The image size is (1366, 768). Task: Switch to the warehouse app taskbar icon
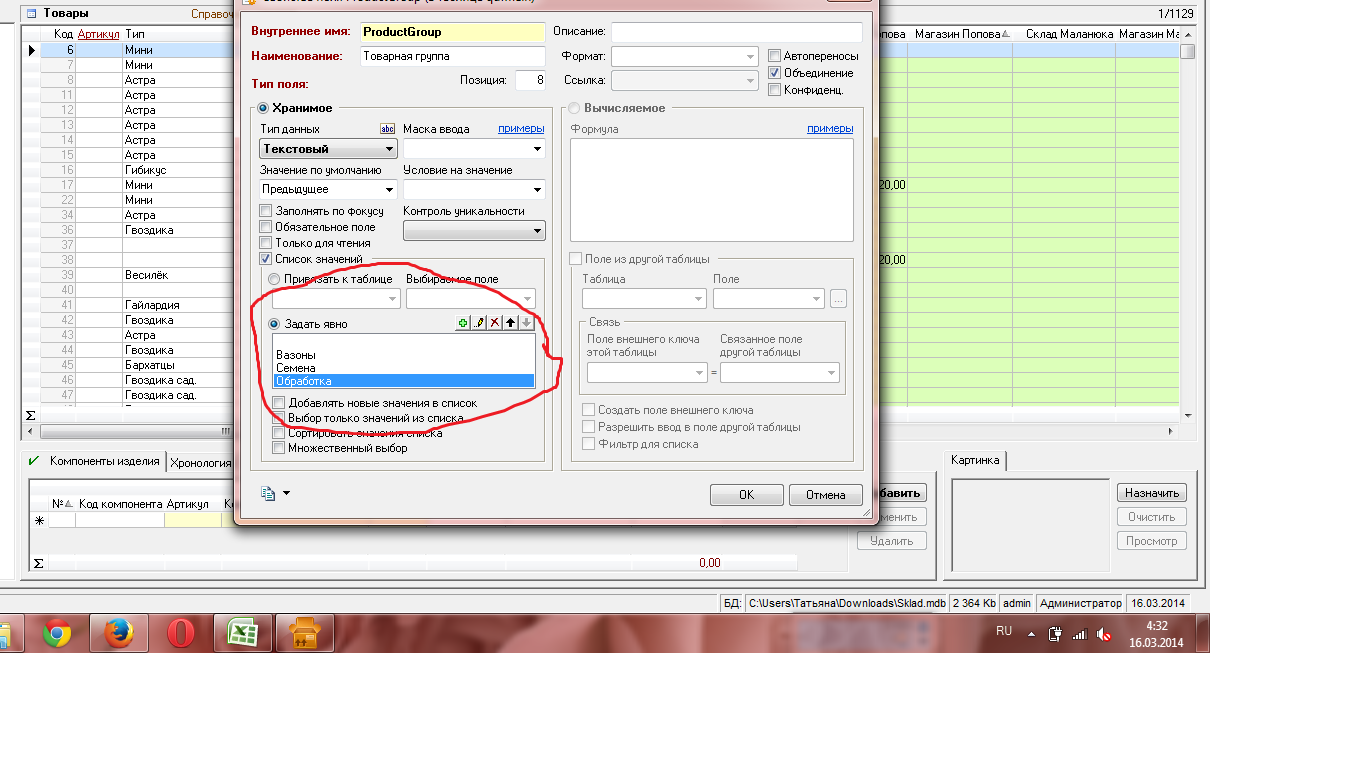[304, 633]
